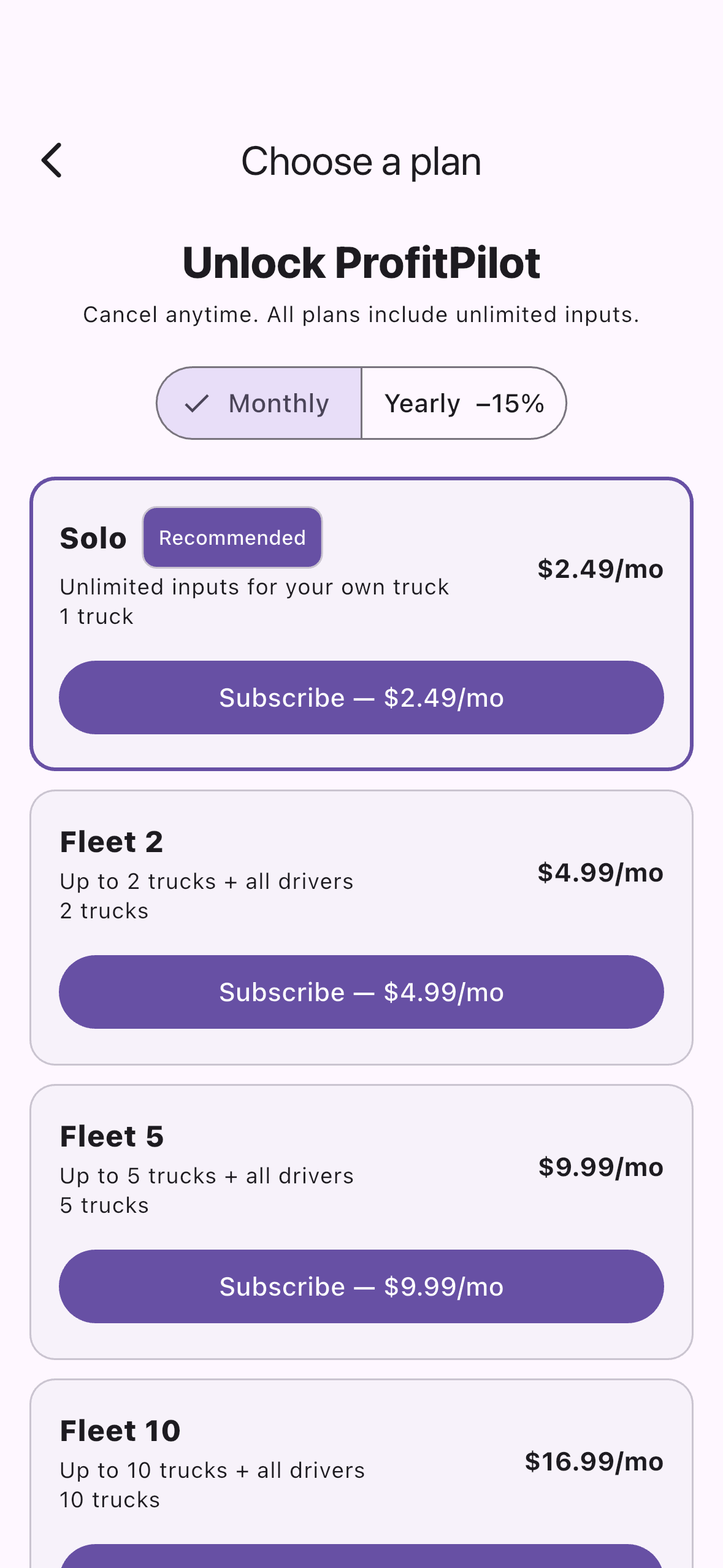Select the Fleet 10 plan title
The image size is (723, 1568).
point(120,1431)
